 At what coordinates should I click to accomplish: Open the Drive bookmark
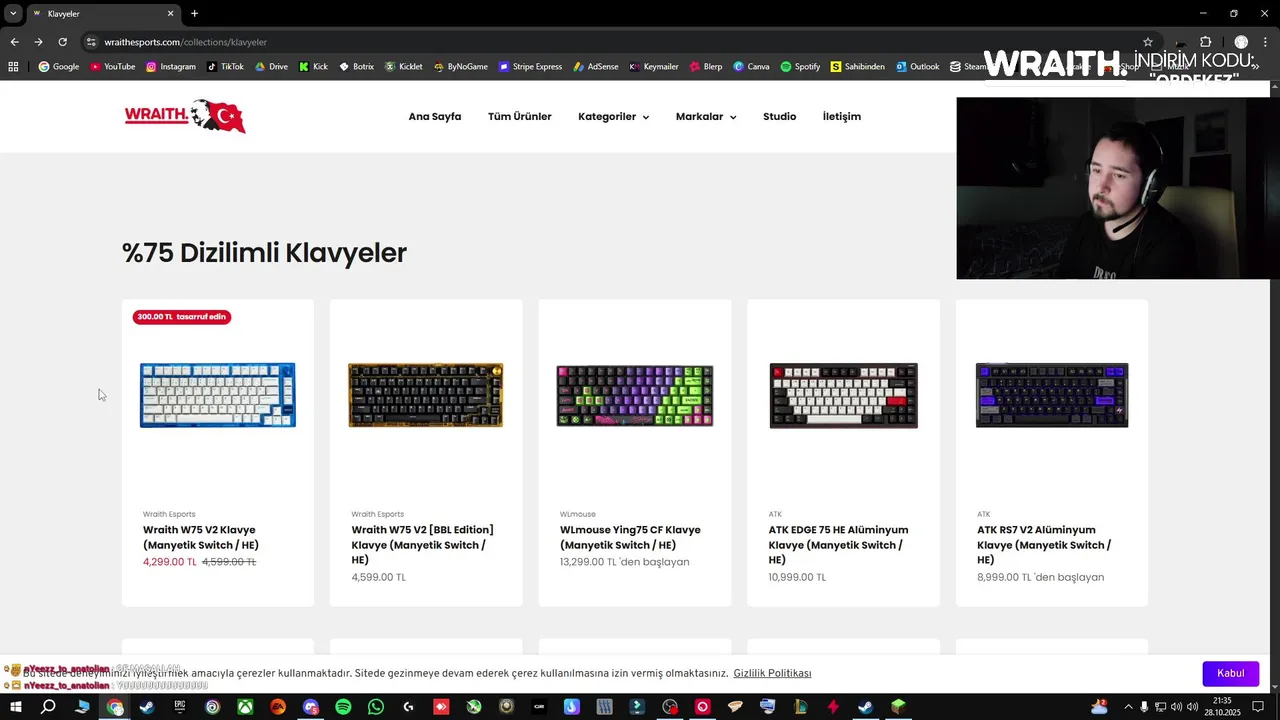(x=271, y=67)
